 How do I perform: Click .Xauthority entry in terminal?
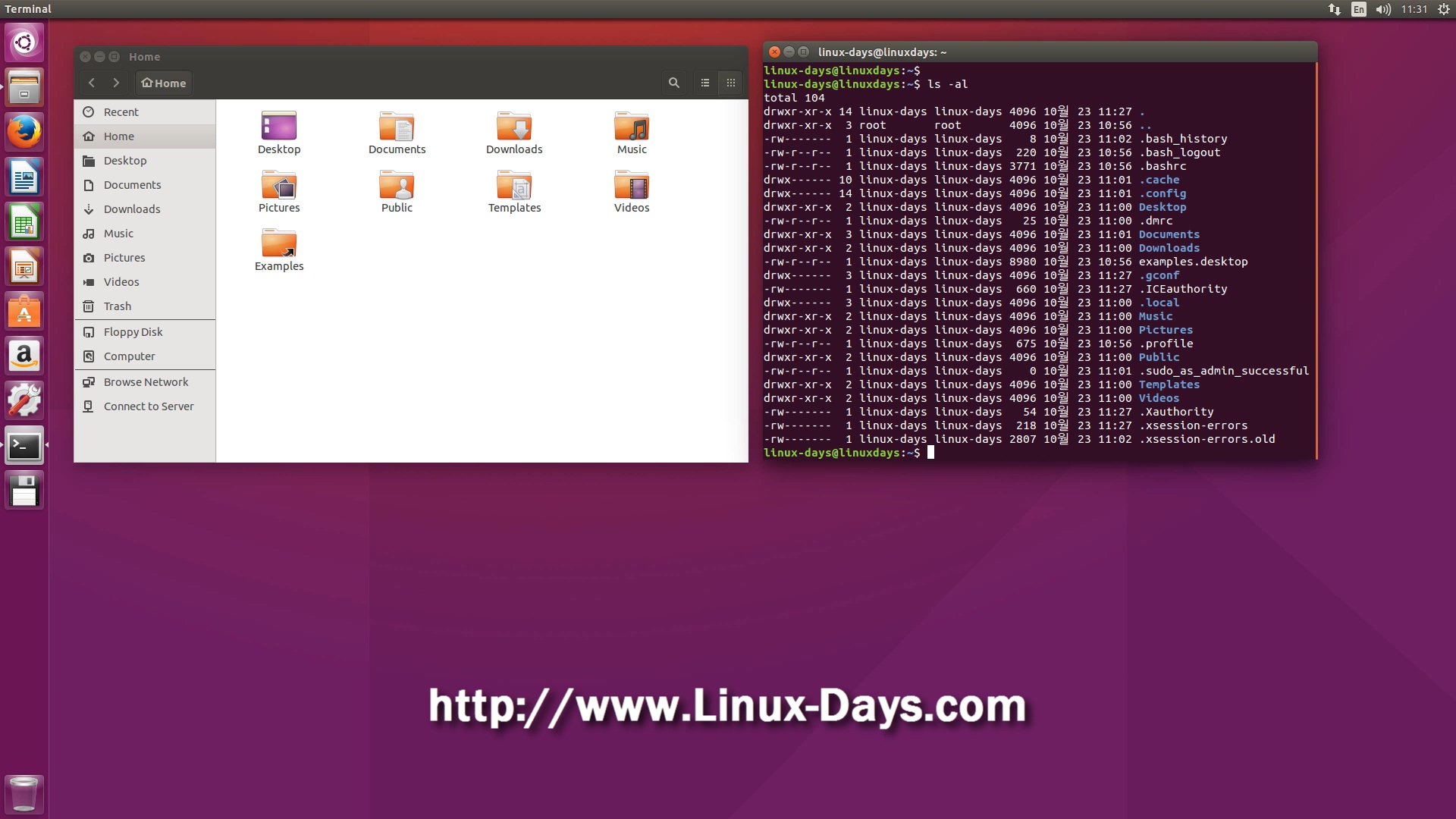1176,412
